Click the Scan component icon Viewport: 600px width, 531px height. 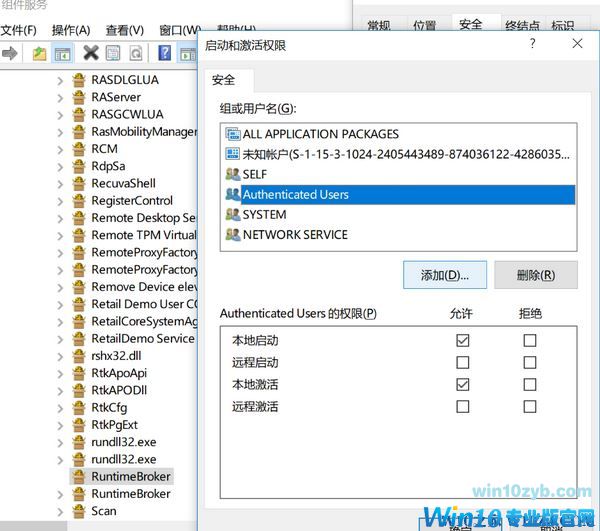[x=79, y=511]
